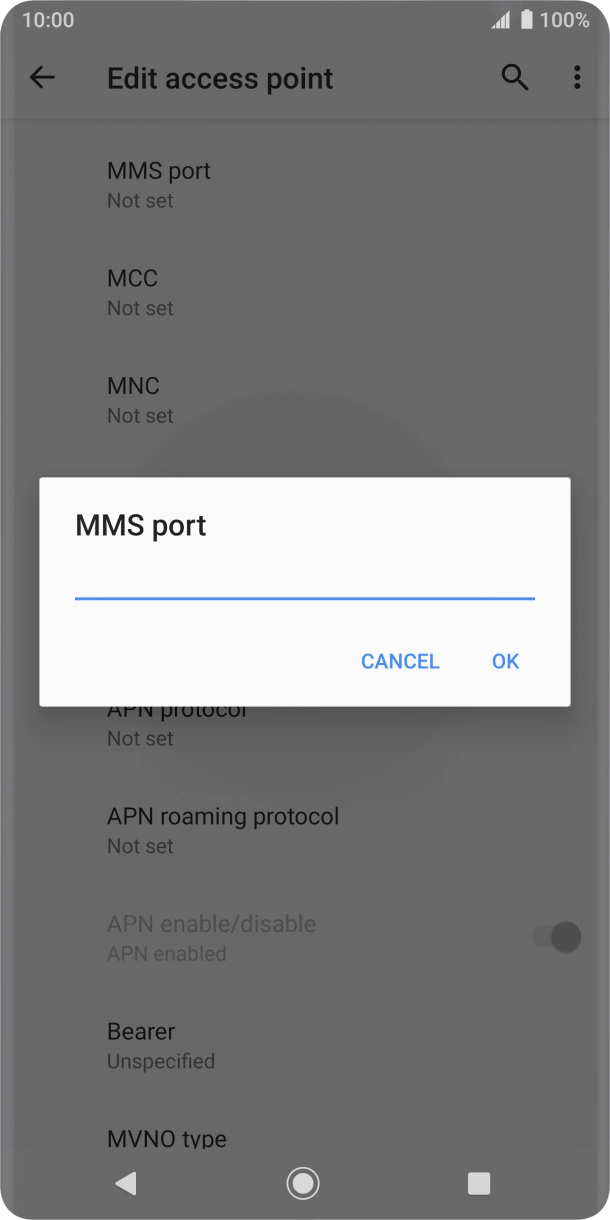Viewport: 610px width, 1220px height.
Task: Select the MNC setting entry
Action: [x=305, y=399]
